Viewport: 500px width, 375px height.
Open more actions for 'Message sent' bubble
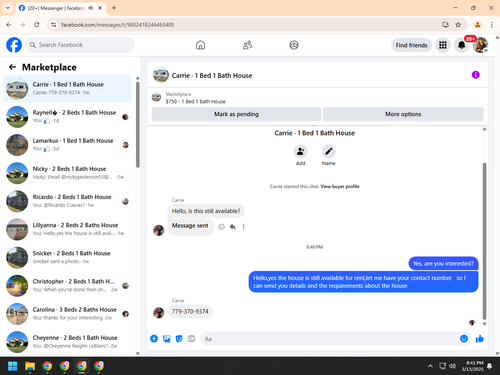[x=243, y=227]
